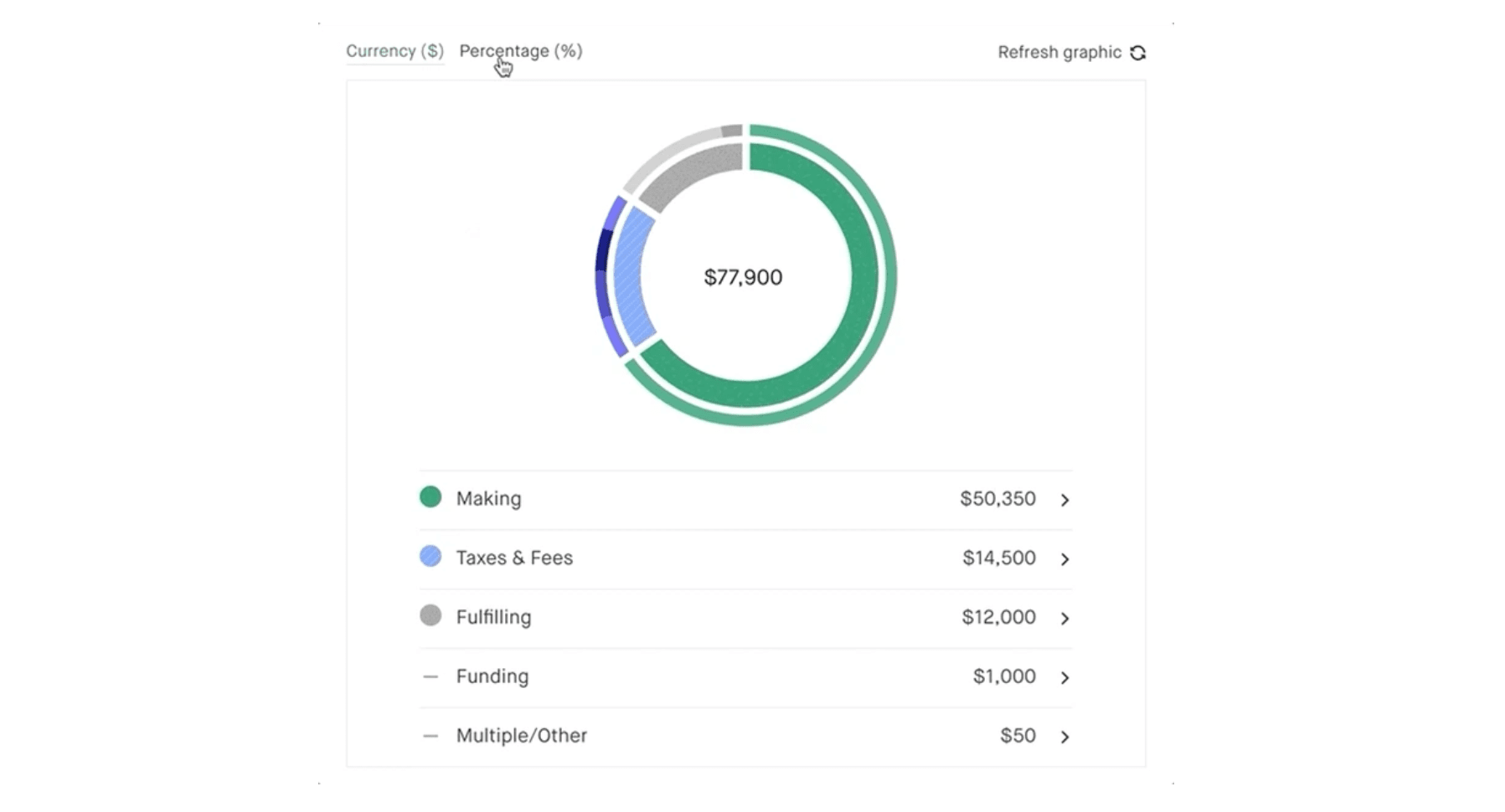Expand the Making row details
The height and width of the screenshot is (812, 1505).
1065,500
